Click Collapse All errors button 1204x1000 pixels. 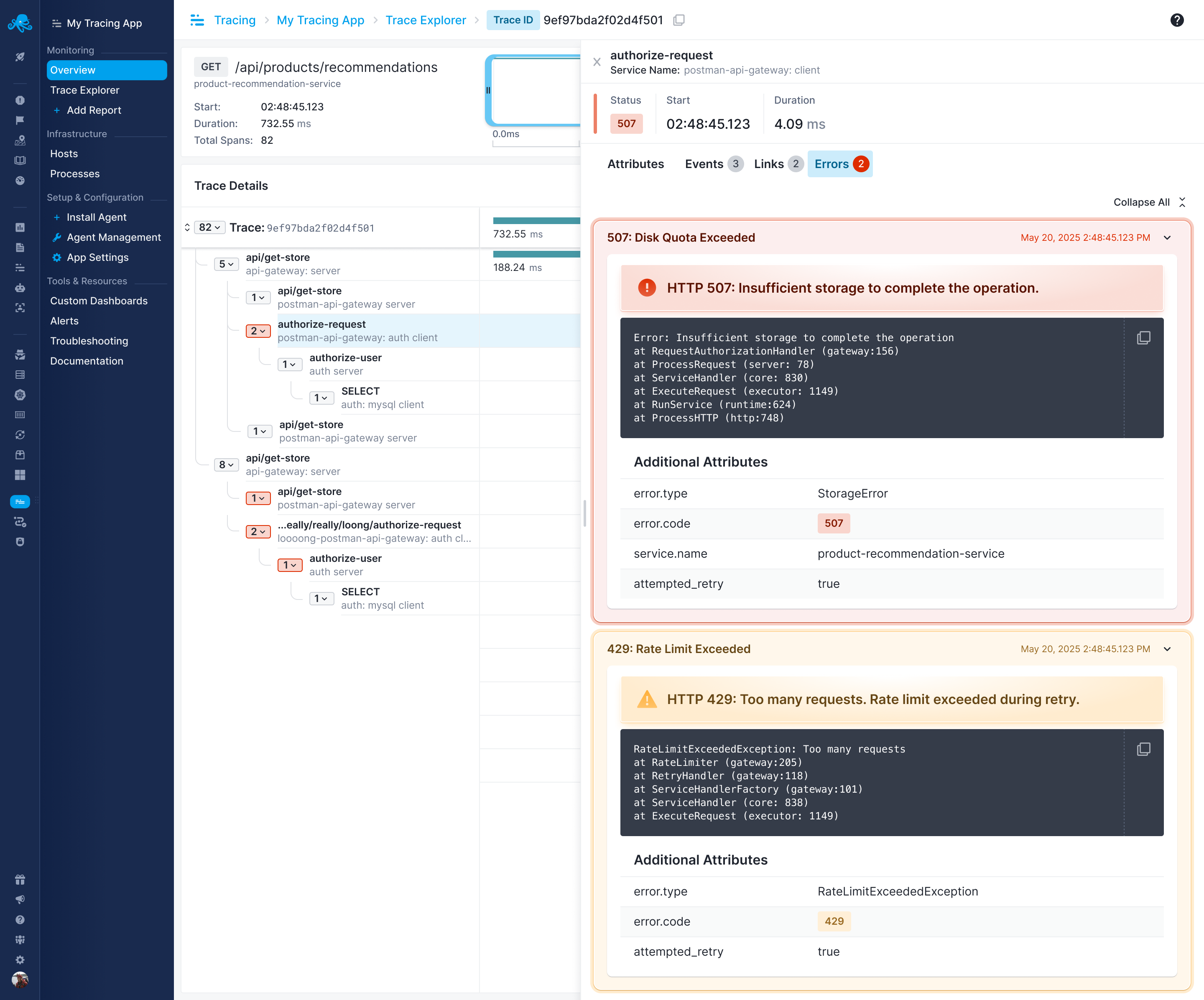(x=1150, y=202)
